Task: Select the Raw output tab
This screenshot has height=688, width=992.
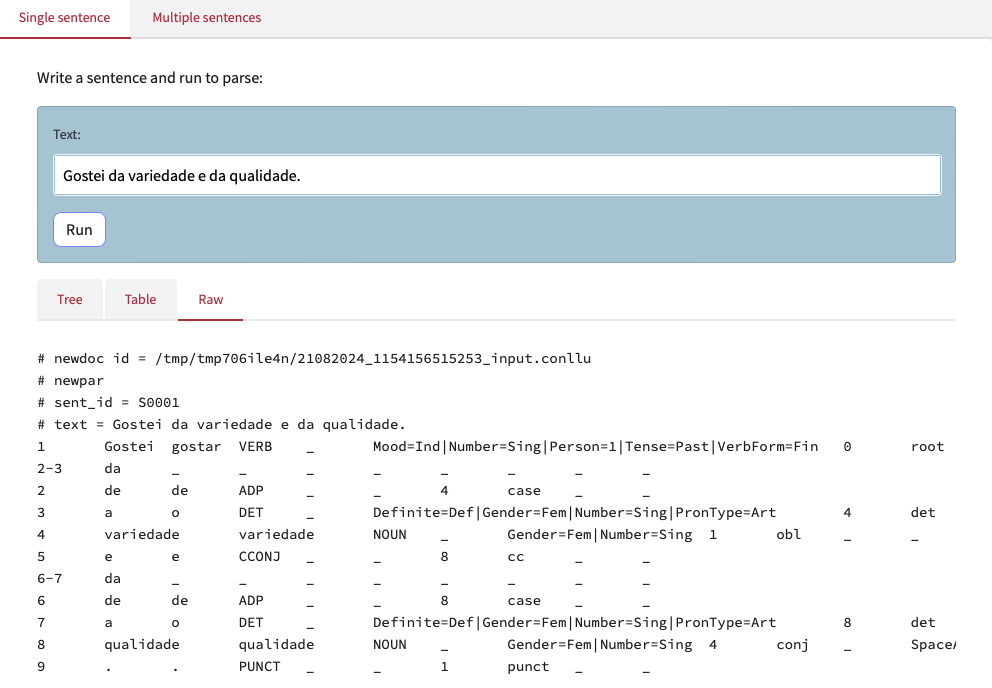Action: [x=210, y=299]
